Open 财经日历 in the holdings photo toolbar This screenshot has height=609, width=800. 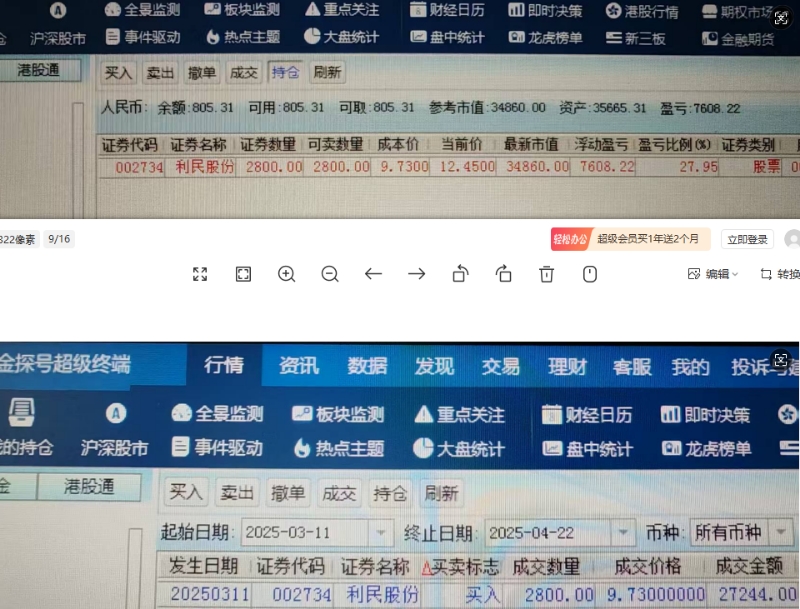447,10
